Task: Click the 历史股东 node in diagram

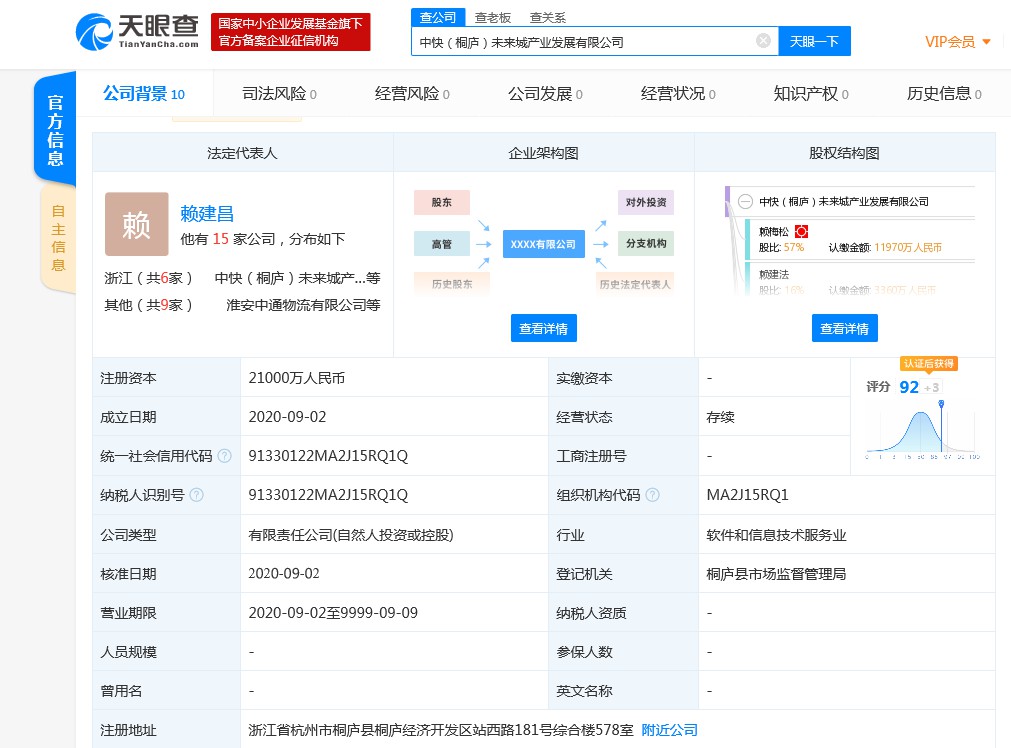Action: click(452, 284)
